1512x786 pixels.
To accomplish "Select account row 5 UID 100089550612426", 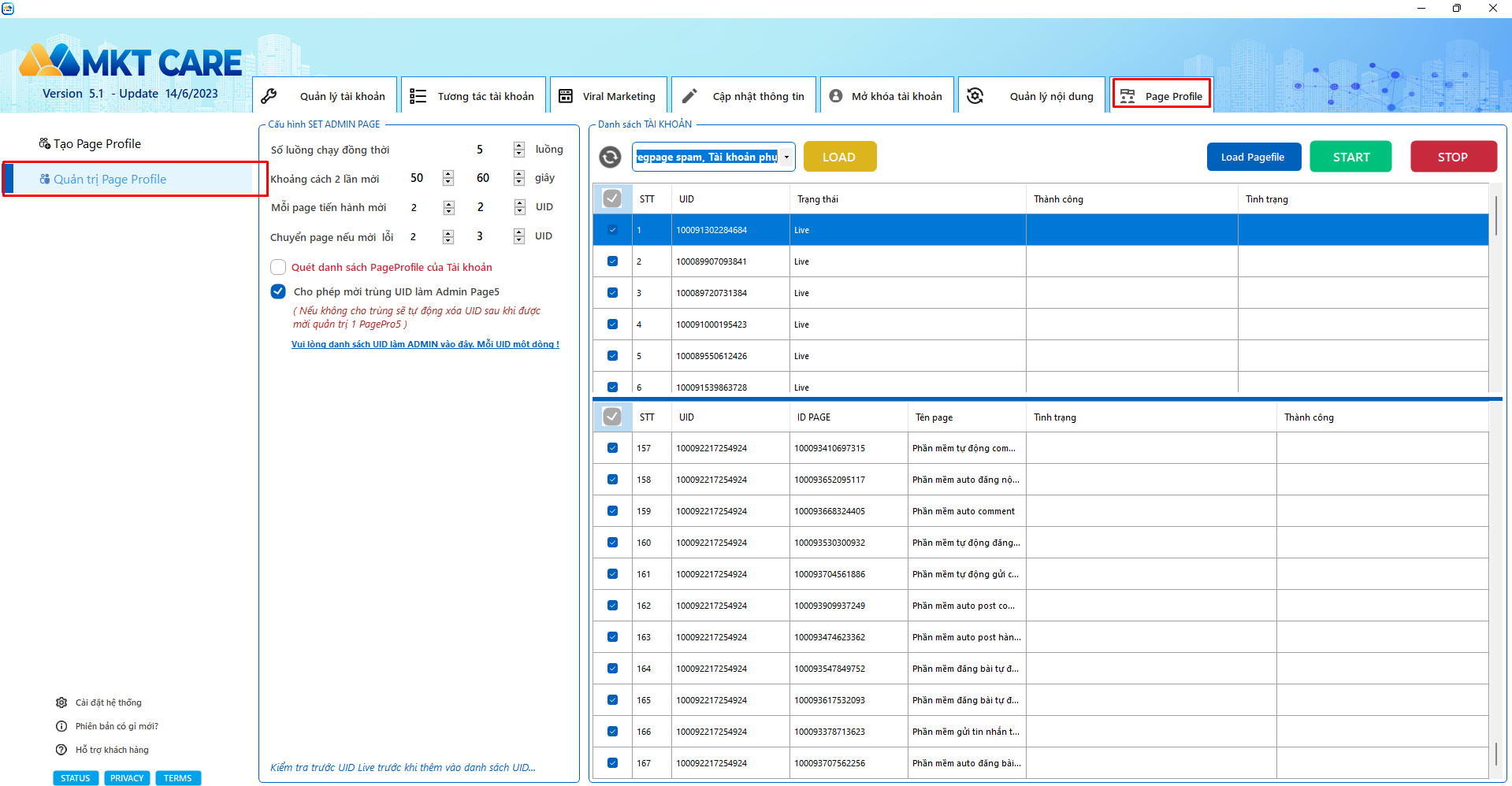I will [x=1040, y=356].
